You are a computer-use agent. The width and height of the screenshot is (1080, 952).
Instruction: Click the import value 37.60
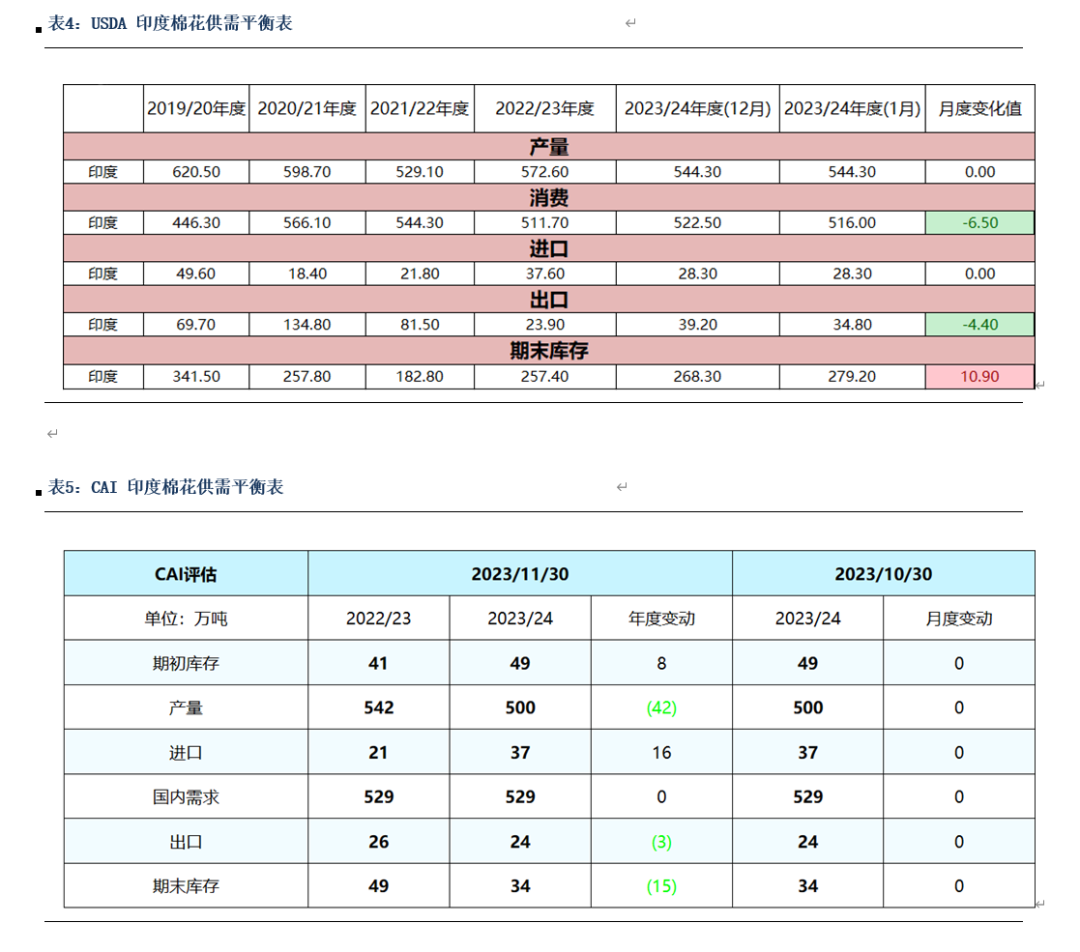(545, 273)
